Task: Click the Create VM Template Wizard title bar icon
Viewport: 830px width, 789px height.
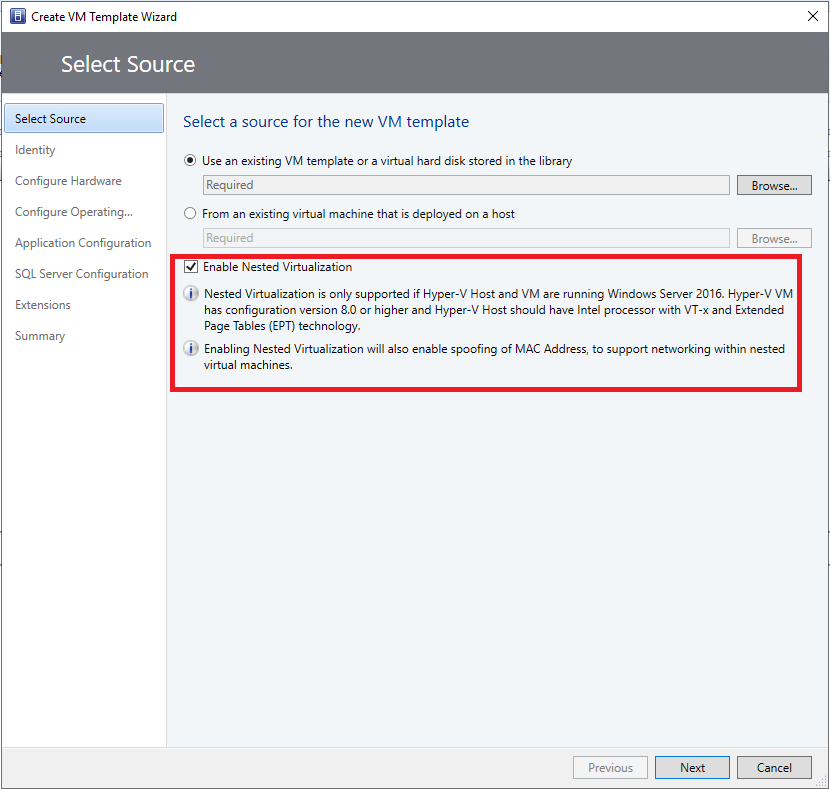Action: click(17, 16)
